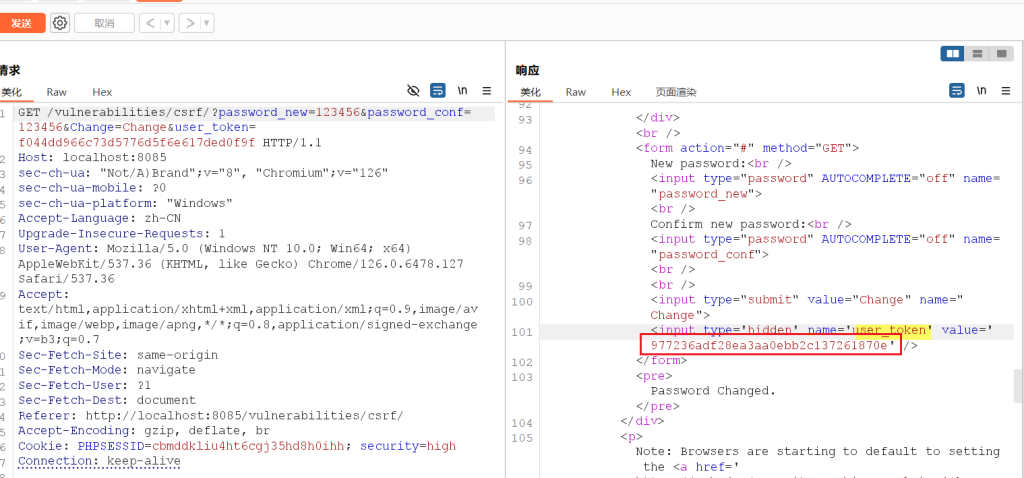The image size is (1024, 478).
Task: Open request settings via gear icon
Action: point(60,23)
